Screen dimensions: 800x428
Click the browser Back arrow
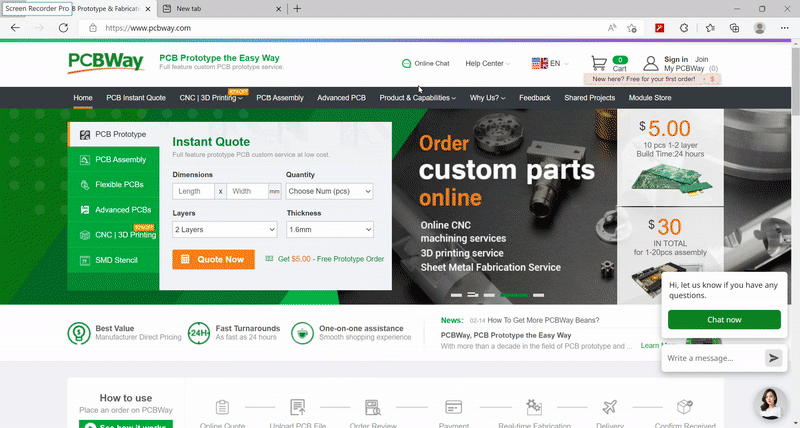16,28
